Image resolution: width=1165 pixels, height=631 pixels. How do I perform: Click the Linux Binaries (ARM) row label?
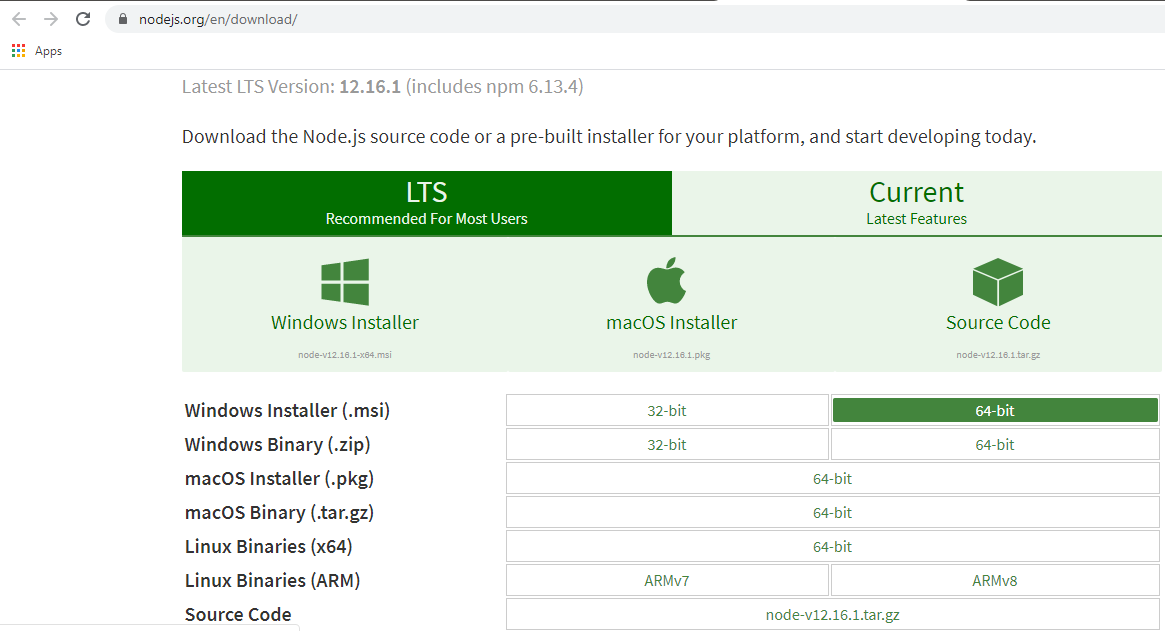273,580
